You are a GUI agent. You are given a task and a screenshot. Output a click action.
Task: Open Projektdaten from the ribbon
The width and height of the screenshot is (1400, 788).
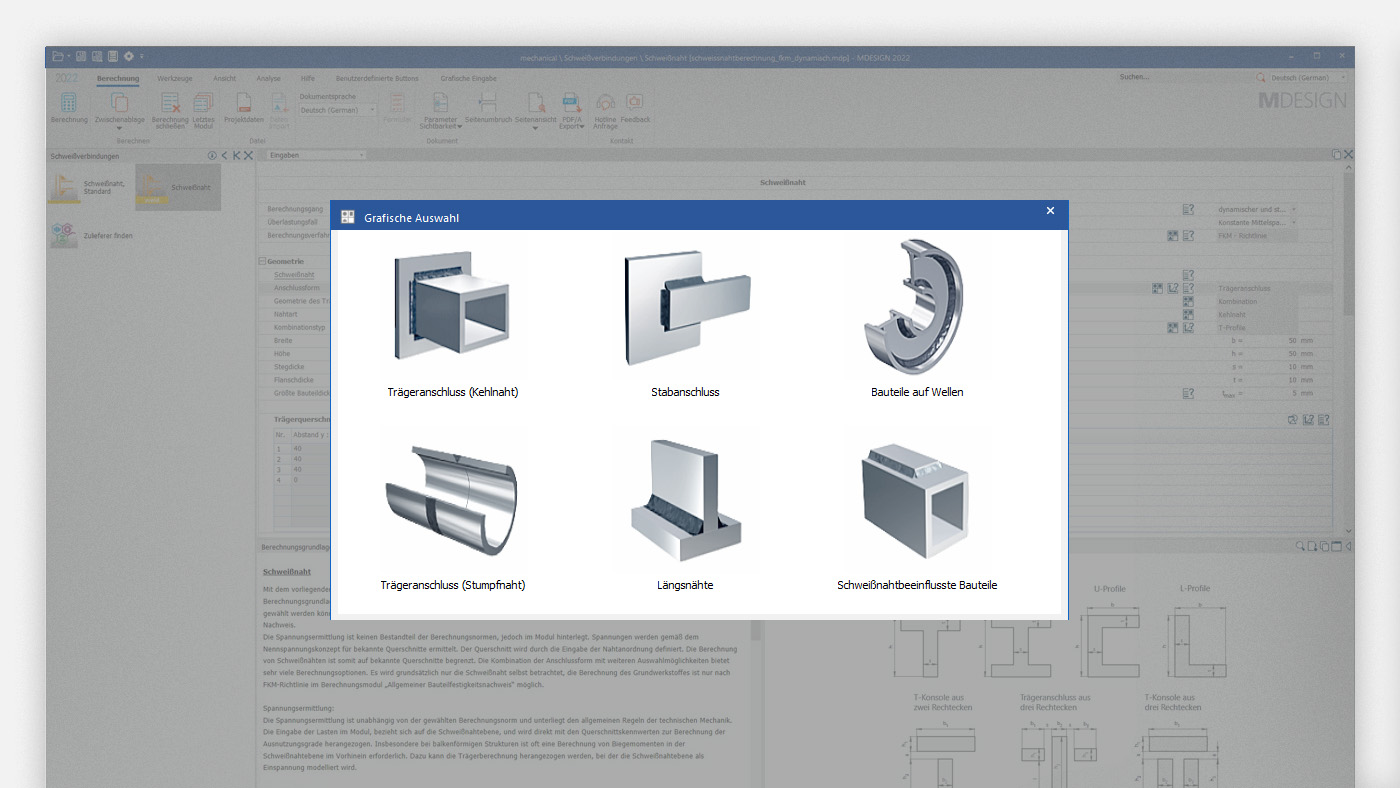(243, 108)
